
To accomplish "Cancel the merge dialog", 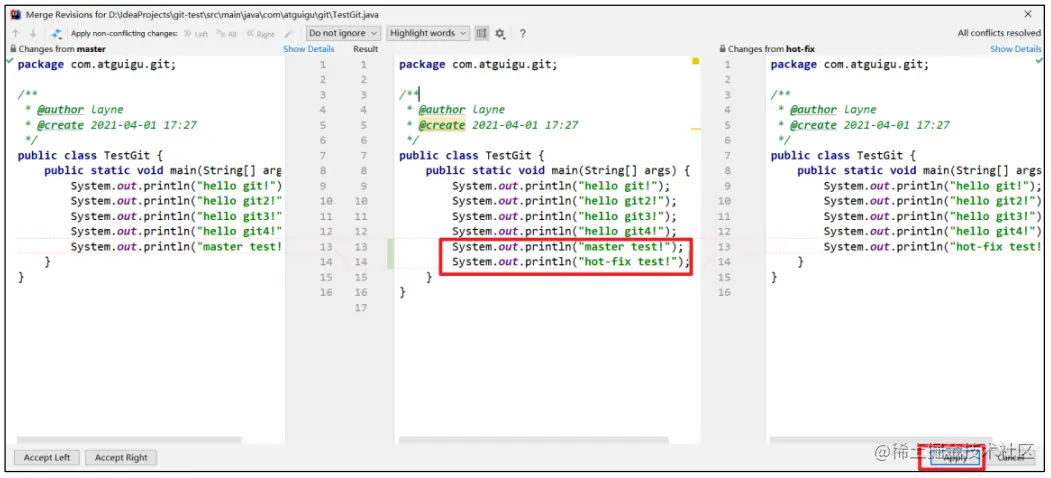I will click(x=1011, y=458).
